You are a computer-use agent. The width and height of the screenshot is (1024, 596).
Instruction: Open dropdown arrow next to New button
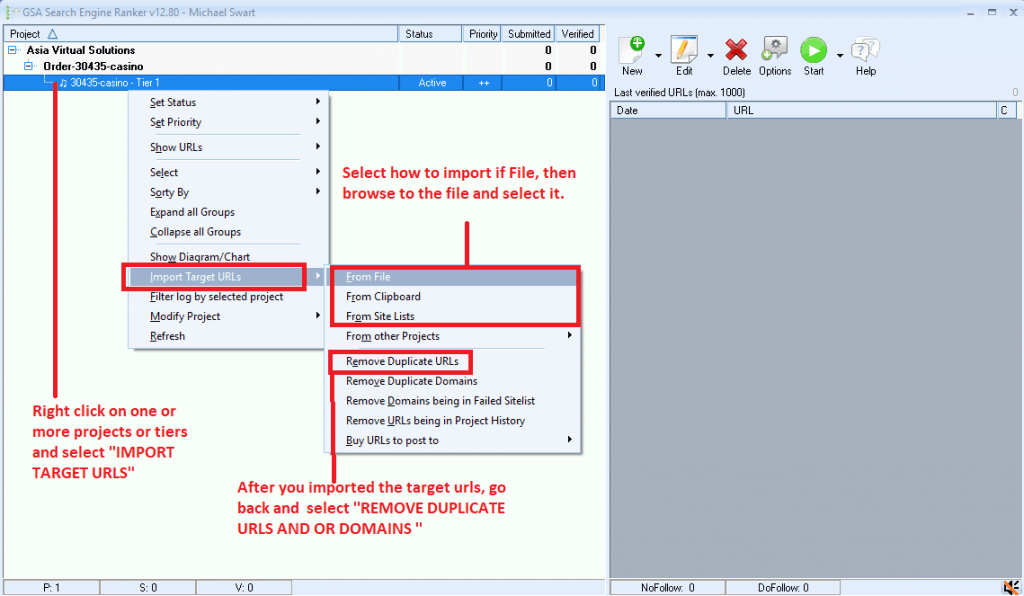(658, 56)
